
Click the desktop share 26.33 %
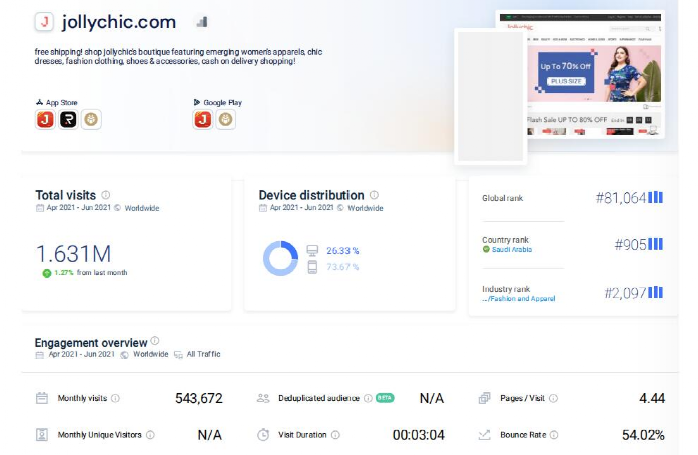[342, 251]
